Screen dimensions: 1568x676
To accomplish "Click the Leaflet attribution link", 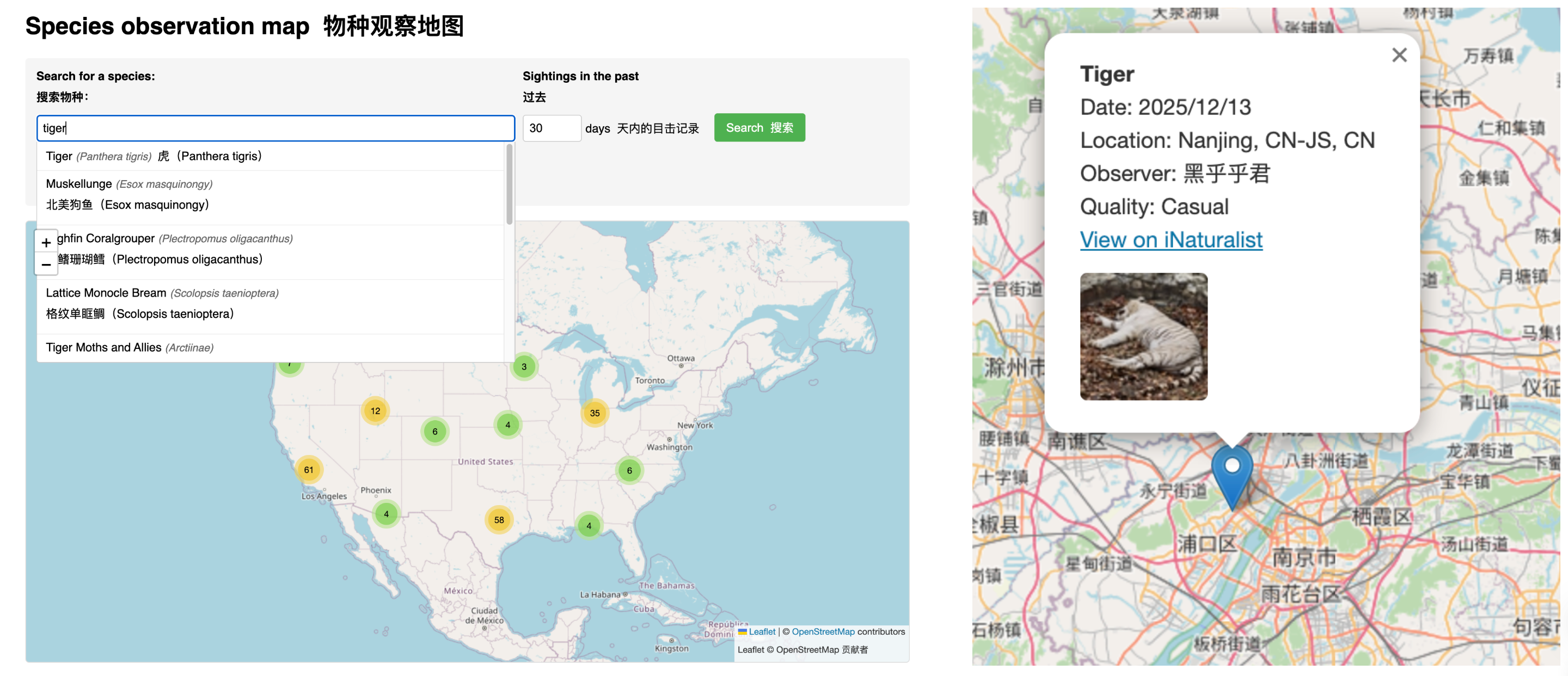I will click(762, 631).
